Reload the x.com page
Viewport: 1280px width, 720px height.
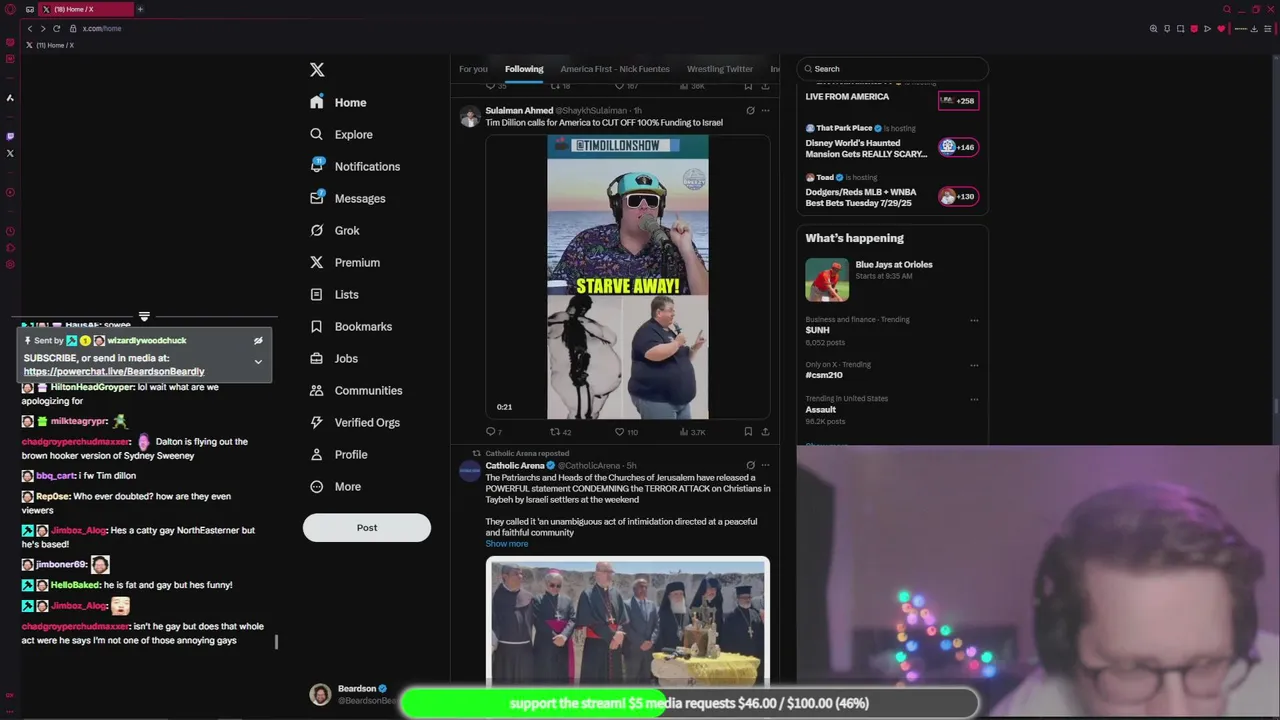pos(56,28)
